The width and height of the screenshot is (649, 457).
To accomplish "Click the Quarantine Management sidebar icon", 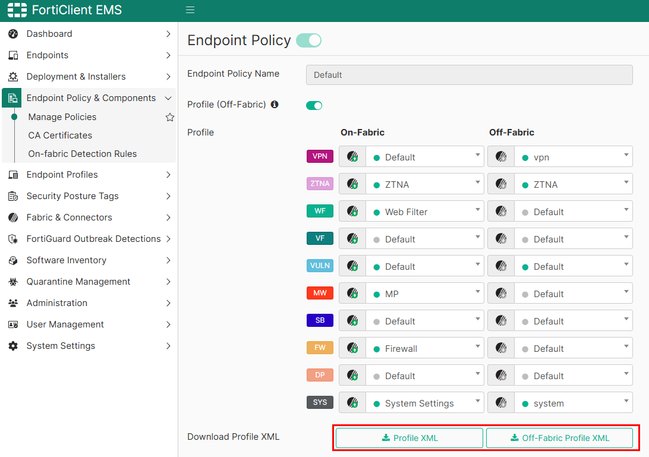I will coord(13,282).
